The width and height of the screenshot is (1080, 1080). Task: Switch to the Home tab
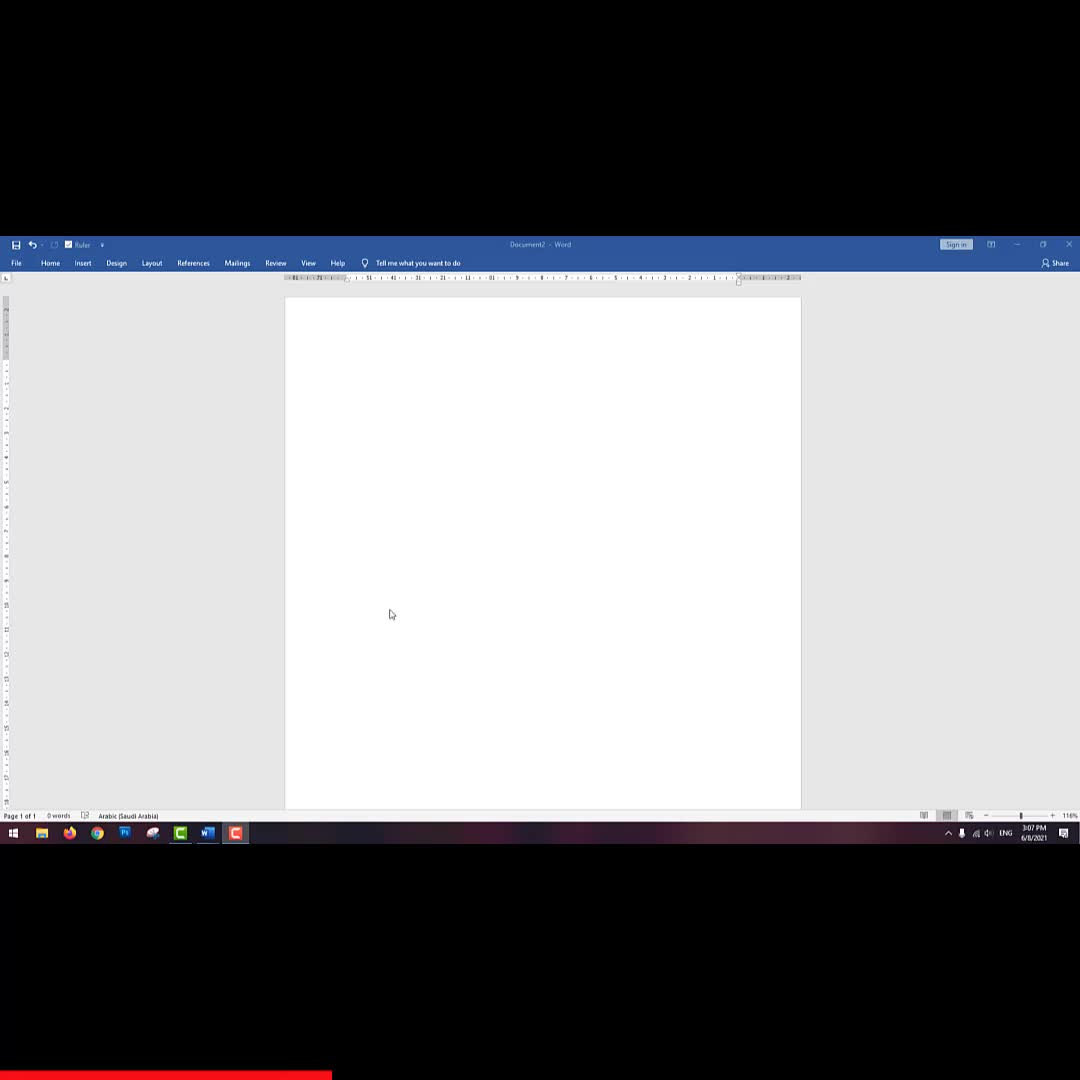(50, 263)
